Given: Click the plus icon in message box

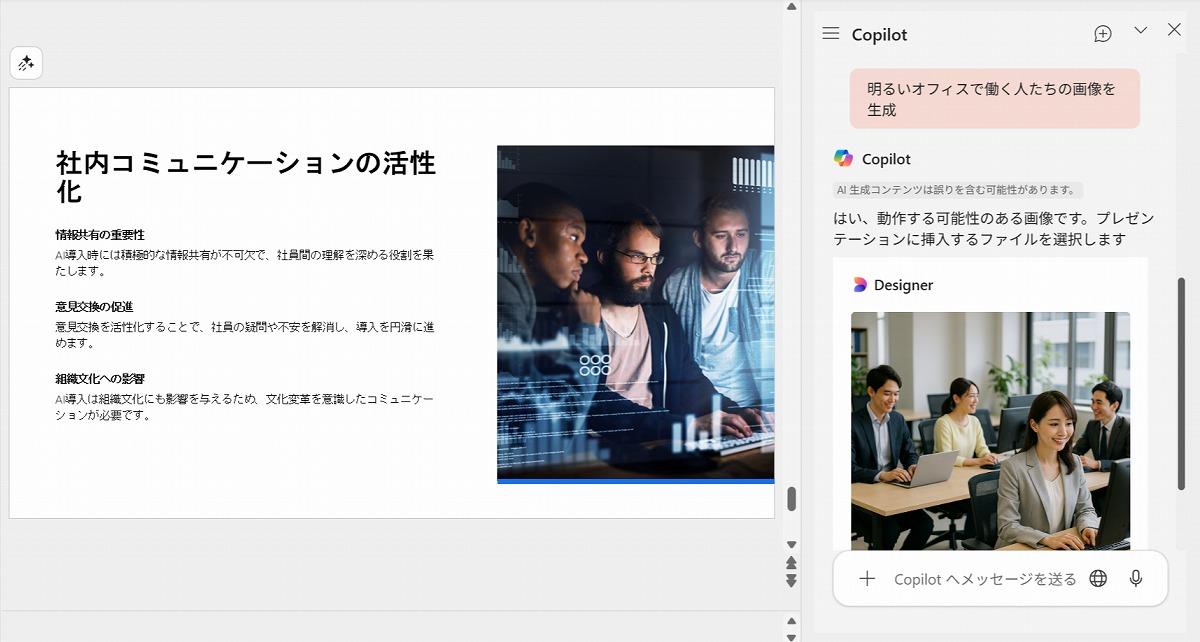Looking at the screenshot, I should pos(867,579).
